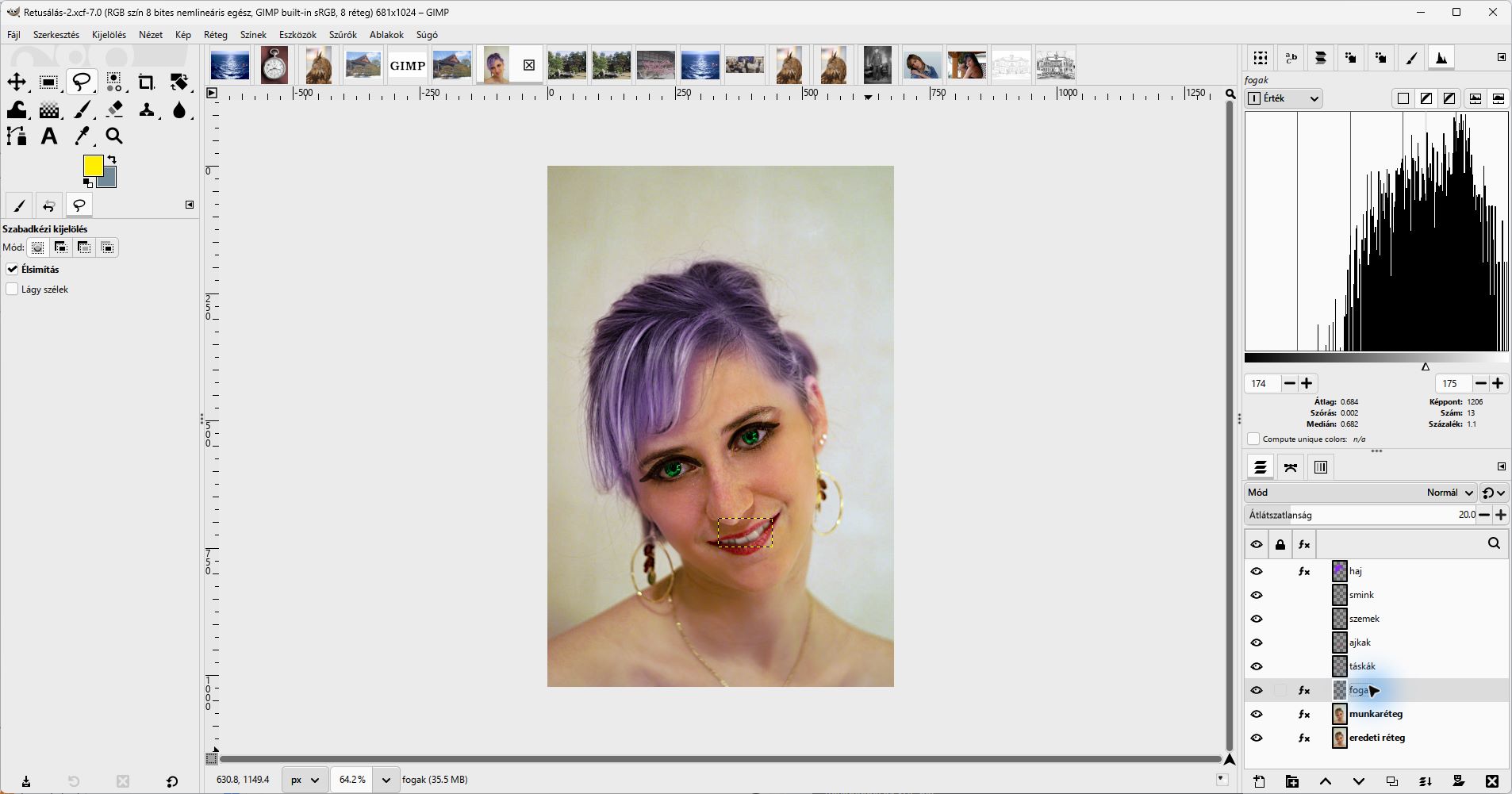Image resolution: width=1512 pixels, height=794 pixels.
Task: Open the tool options panel configuration menu
Action: coord(190,205)
